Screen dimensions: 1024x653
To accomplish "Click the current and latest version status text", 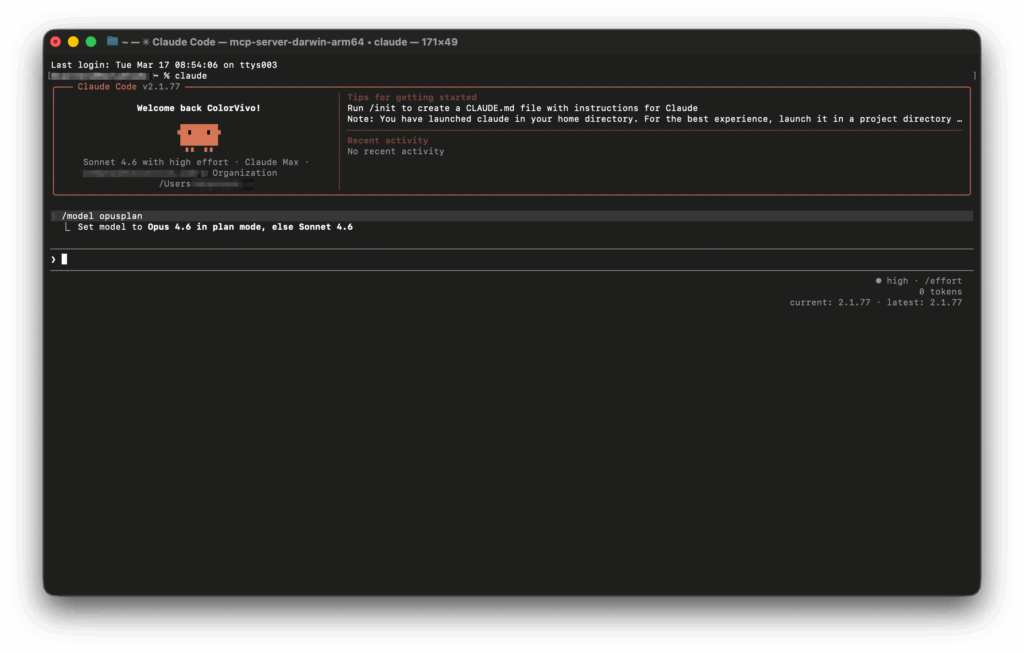I will coord(875,302).
